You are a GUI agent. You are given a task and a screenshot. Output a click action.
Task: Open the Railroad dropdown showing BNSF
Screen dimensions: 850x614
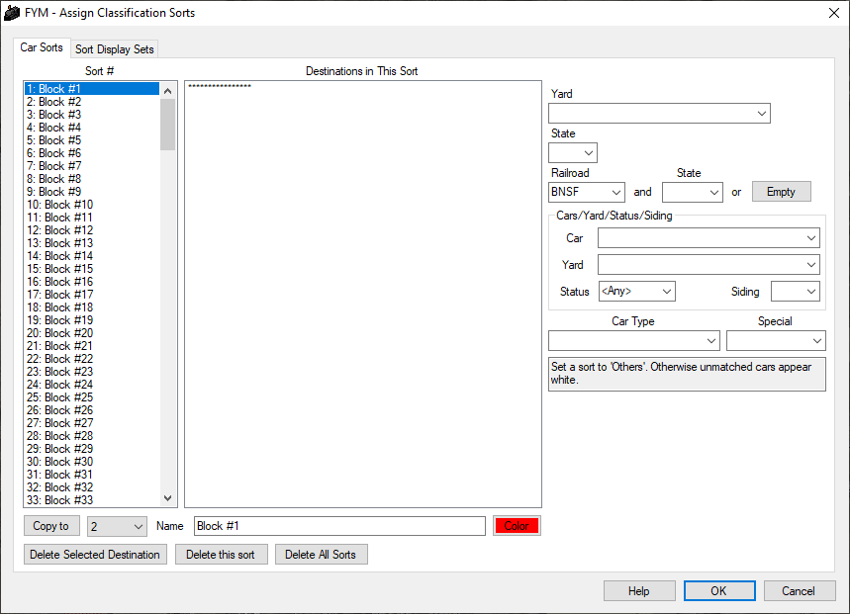(x=587, y=192)
